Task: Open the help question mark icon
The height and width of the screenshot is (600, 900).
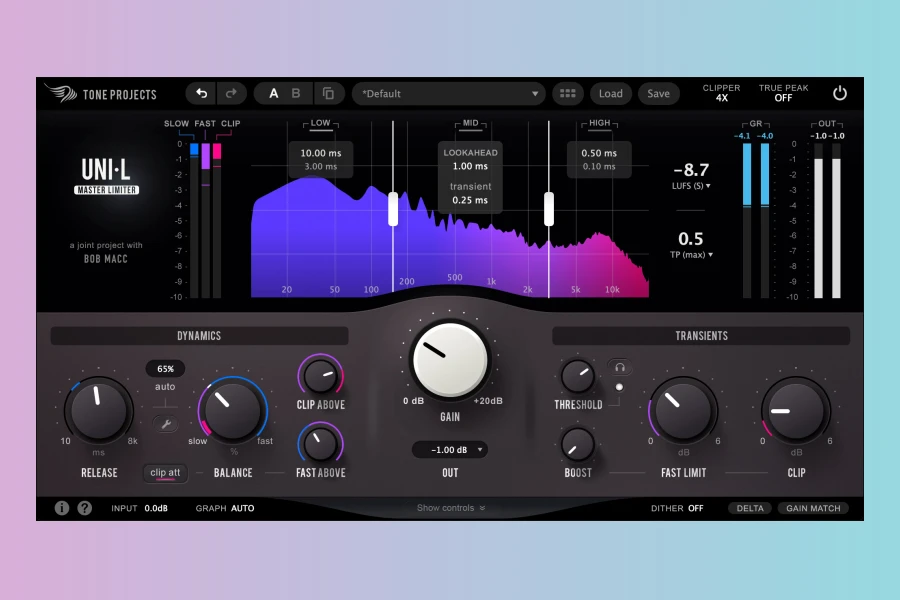Action: pyautogui.click(x=84, y=508)
